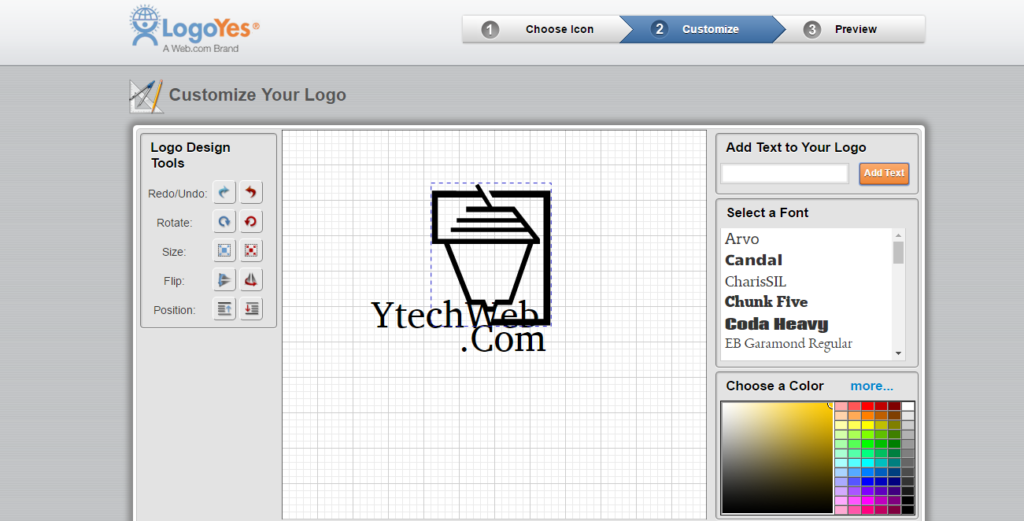The image size is (1024, 521).
Task: Select the EB Garamond Regular font
Action: pyautogui.click(x=788, y=343)
